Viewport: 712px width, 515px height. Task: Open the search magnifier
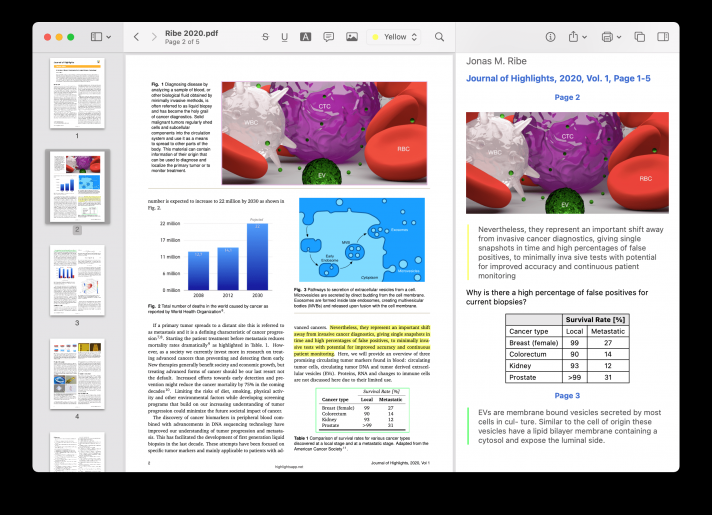tap(439, 37)
